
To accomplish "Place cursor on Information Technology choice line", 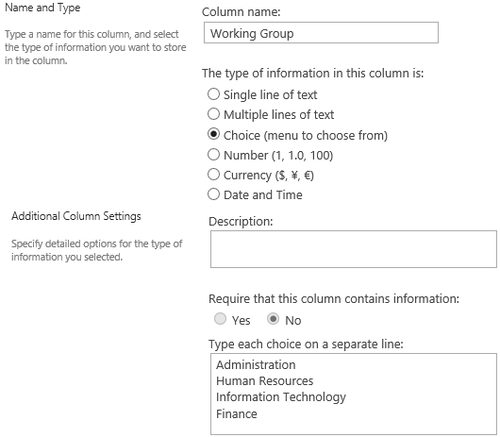I will (x=281, y=397).
